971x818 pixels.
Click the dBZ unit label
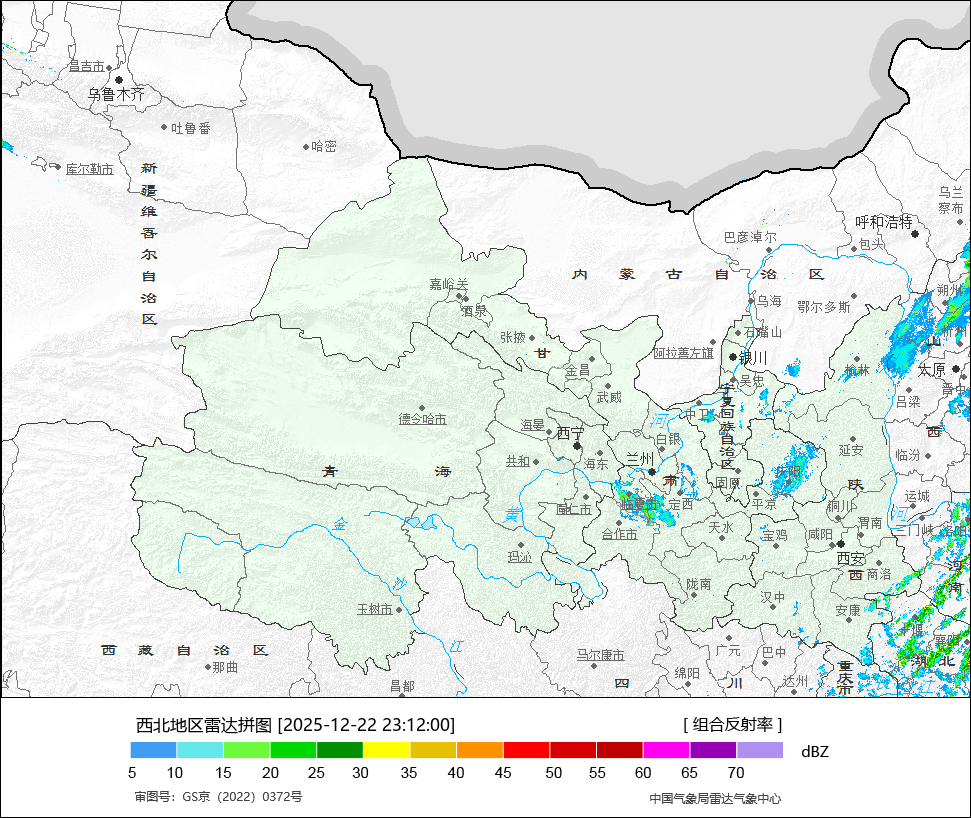tap(814, 752)
